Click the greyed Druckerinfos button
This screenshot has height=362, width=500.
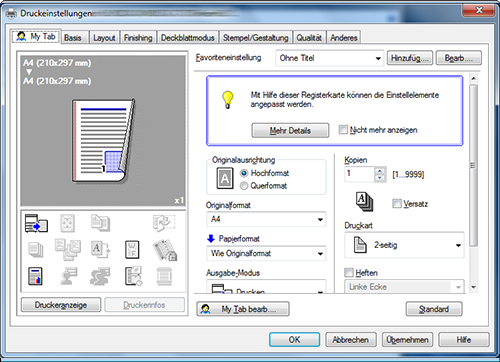pyautogui.click(x=144, y=305)
